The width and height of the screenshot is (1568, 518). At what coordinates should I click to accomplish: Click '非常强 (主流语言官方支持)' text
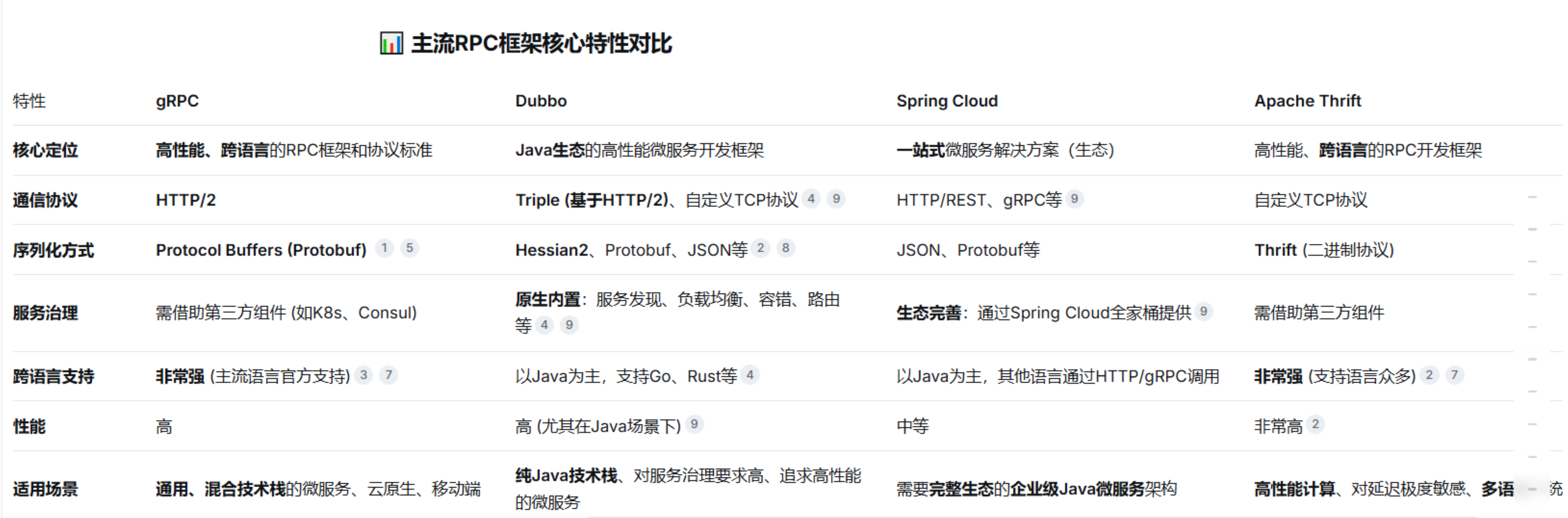[253, 377]
